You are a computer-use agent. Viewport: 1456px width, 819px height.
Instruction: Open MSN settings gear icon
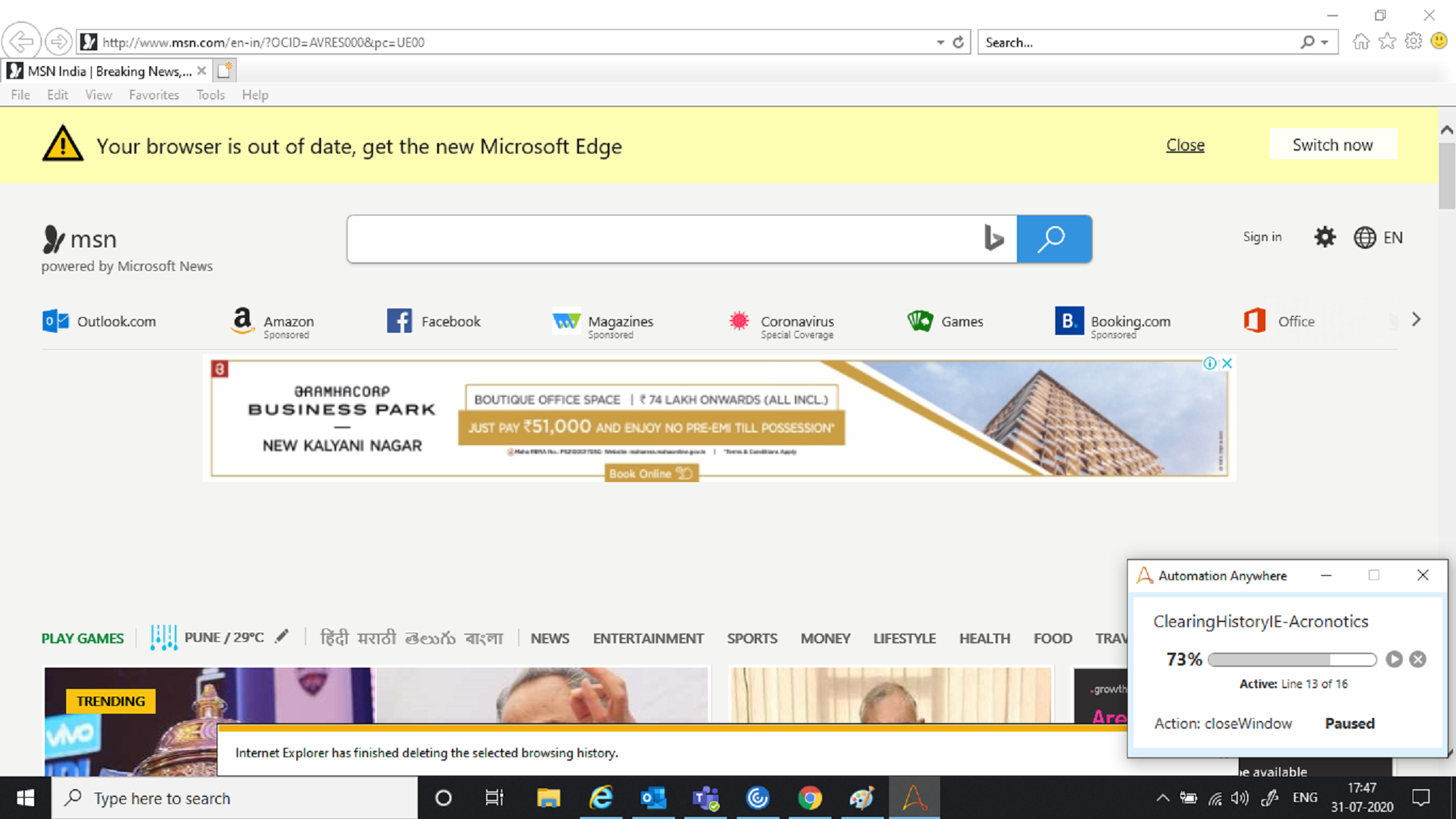point(1324,237)
